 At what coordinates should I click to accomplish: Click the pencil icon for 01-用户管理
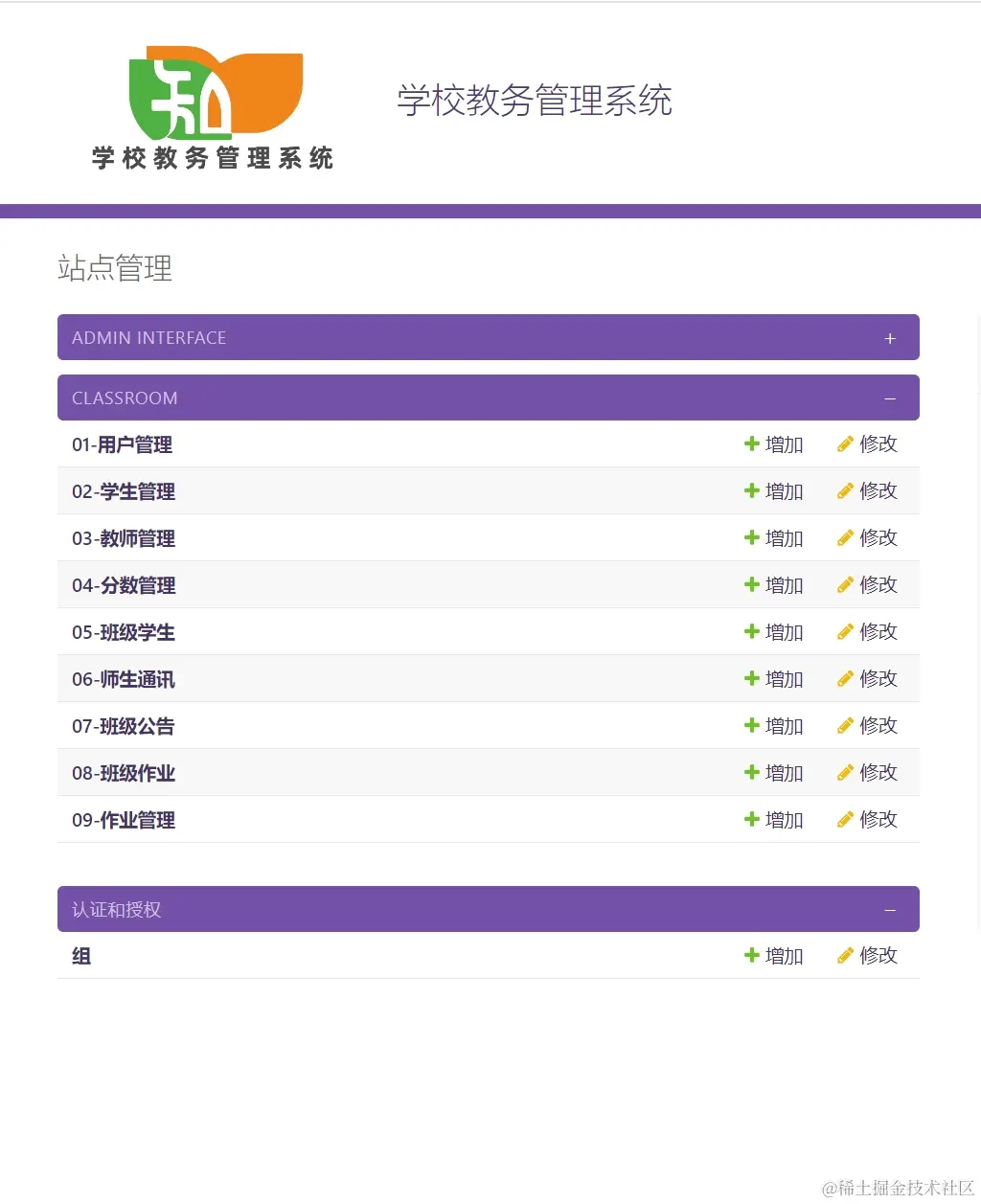tap(845, 443)
